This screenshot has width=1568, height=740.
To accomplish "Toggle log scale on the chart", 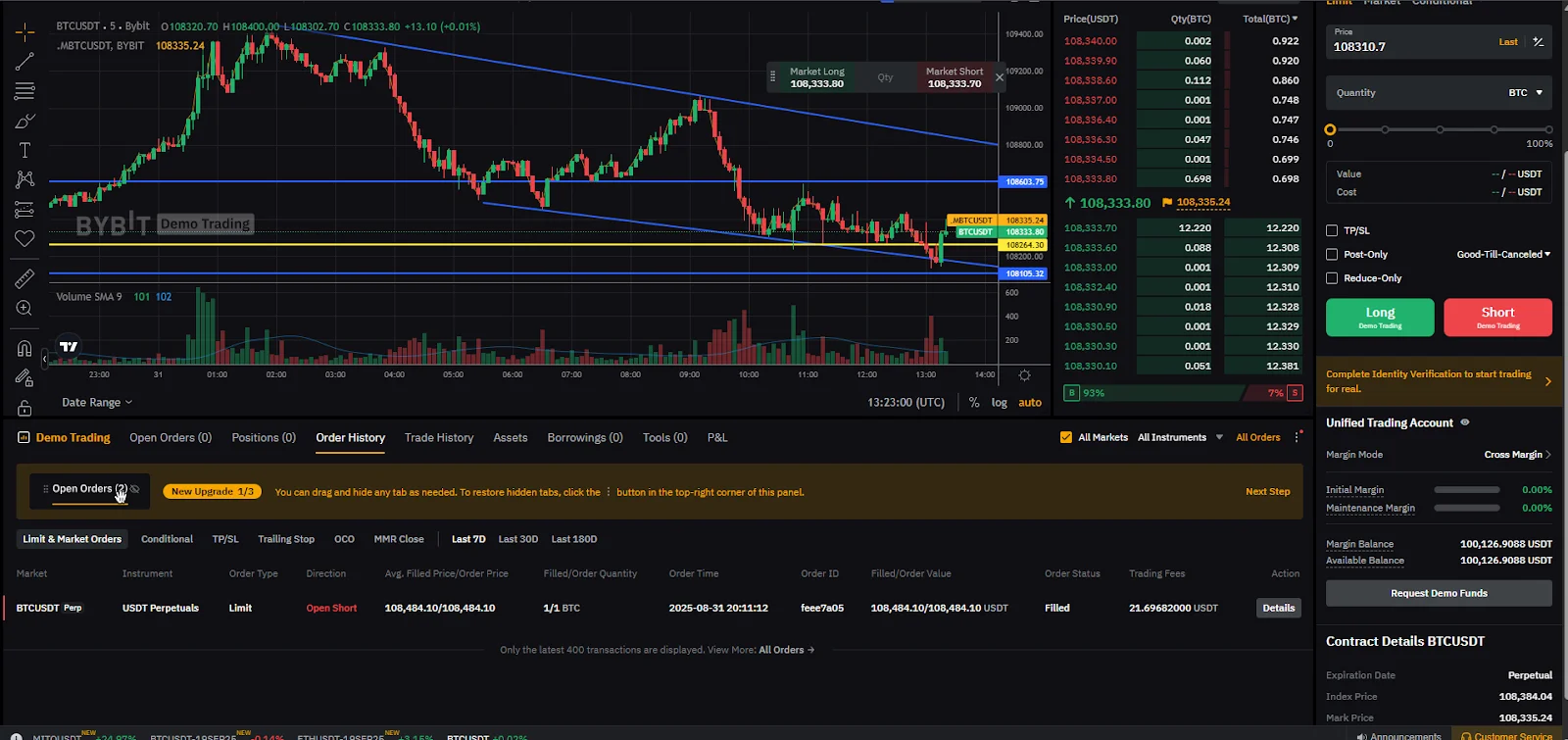I will click(x=1000, y=403).
